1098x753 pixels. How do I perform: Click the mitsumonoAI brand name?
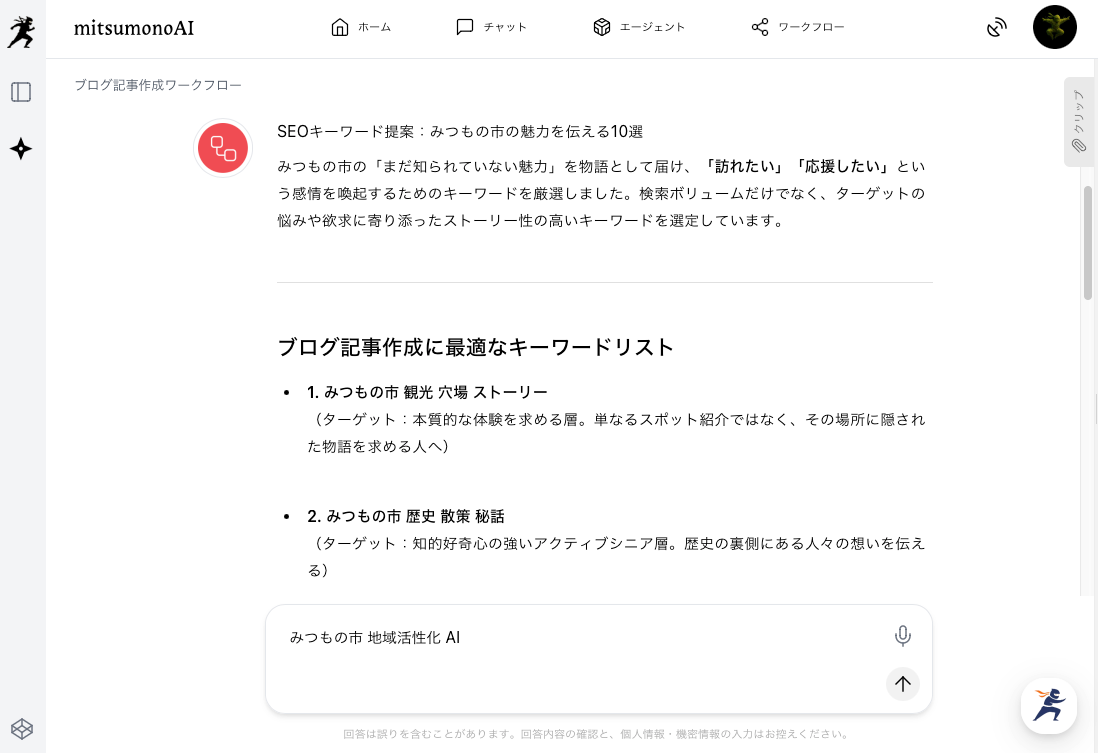coord(134,28)
